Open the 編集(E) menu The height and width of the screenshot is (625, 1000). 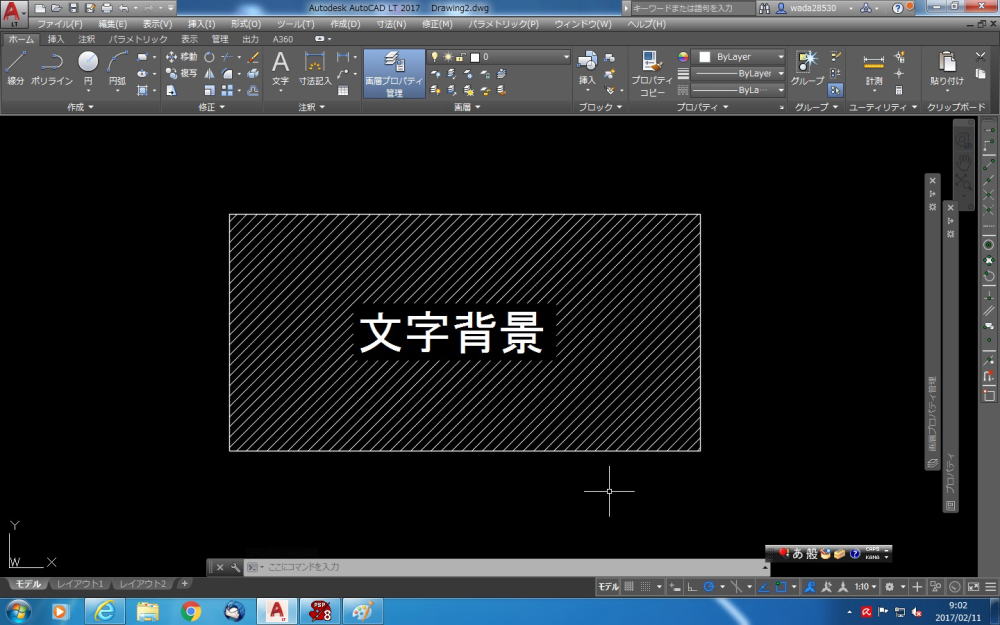click(x=112, y=24)
